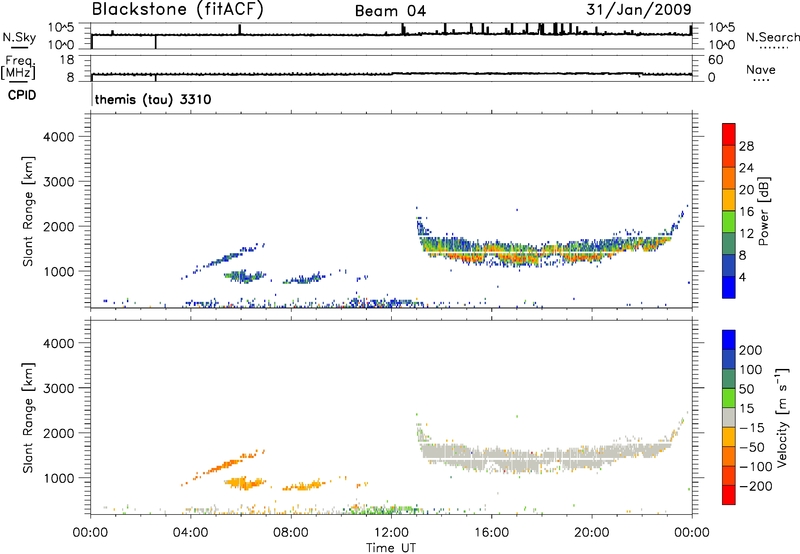Click the N.Sky legend label

coord(19,37)
